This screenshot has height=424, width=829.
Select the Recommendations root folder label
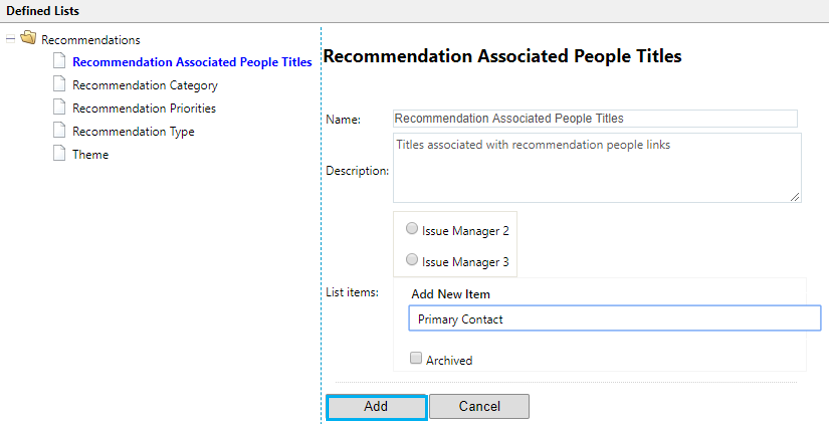point(90,40)
